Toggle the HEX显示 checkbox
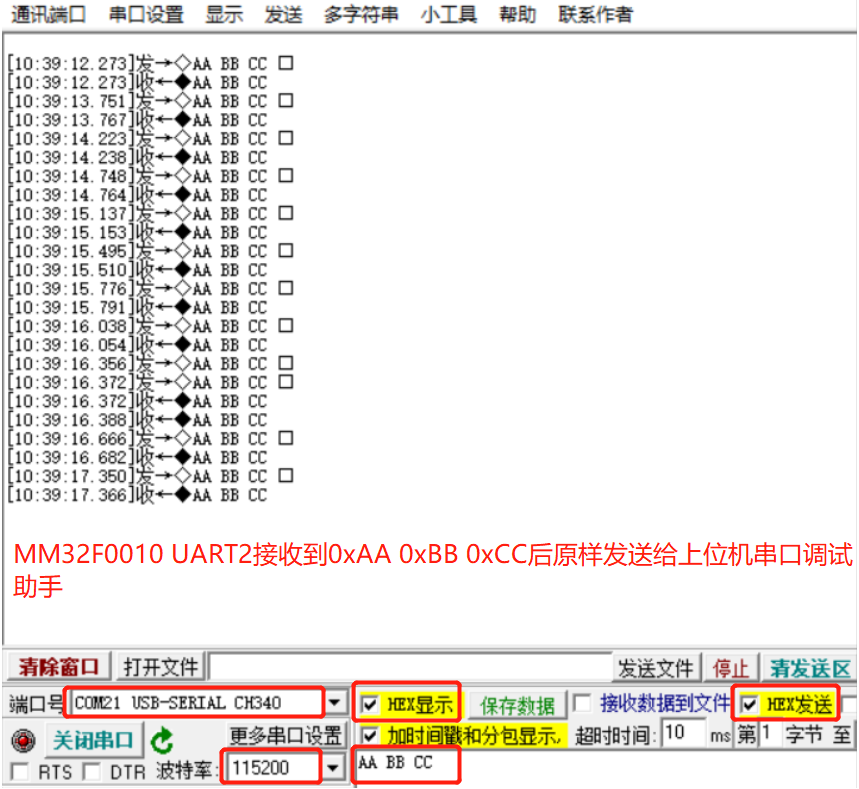 [370, 704]
